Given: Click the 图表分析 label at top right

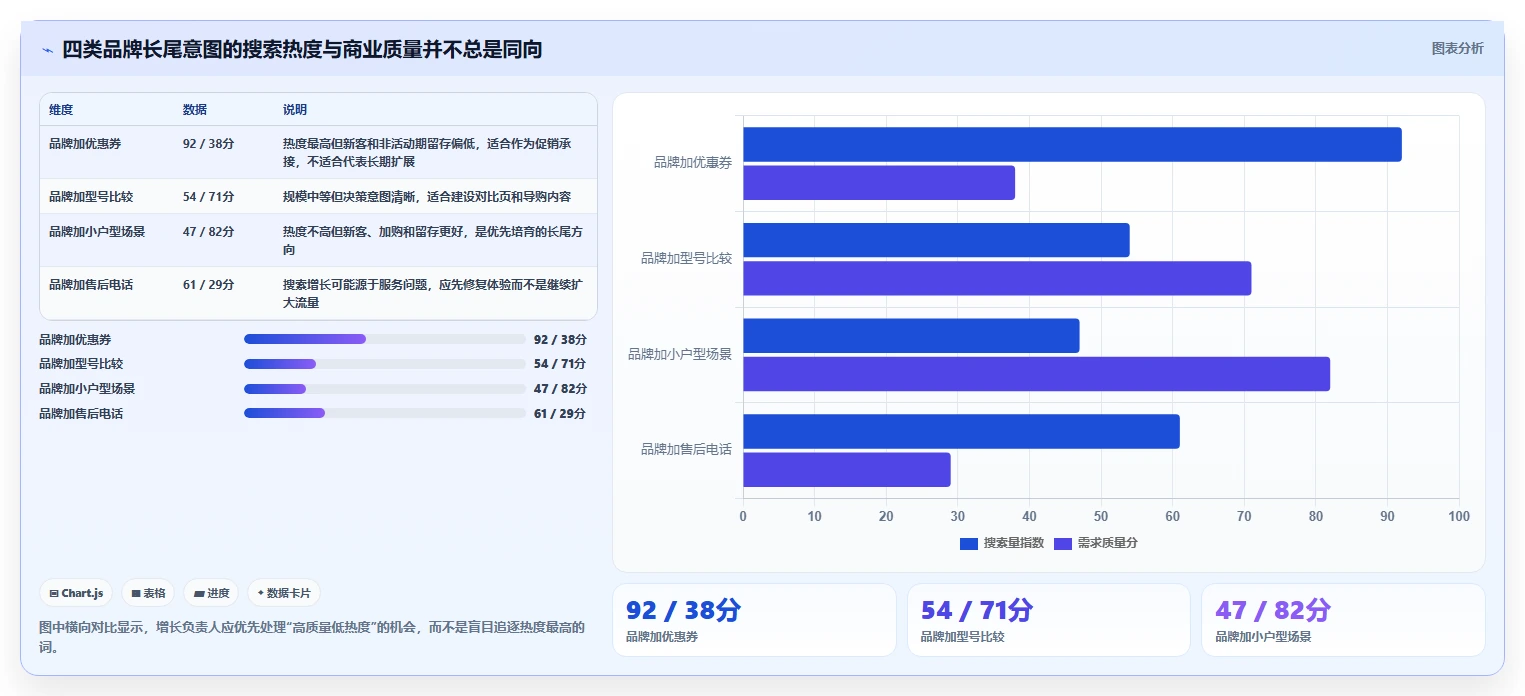Looking at the screenshot, I should (1457, 48).
